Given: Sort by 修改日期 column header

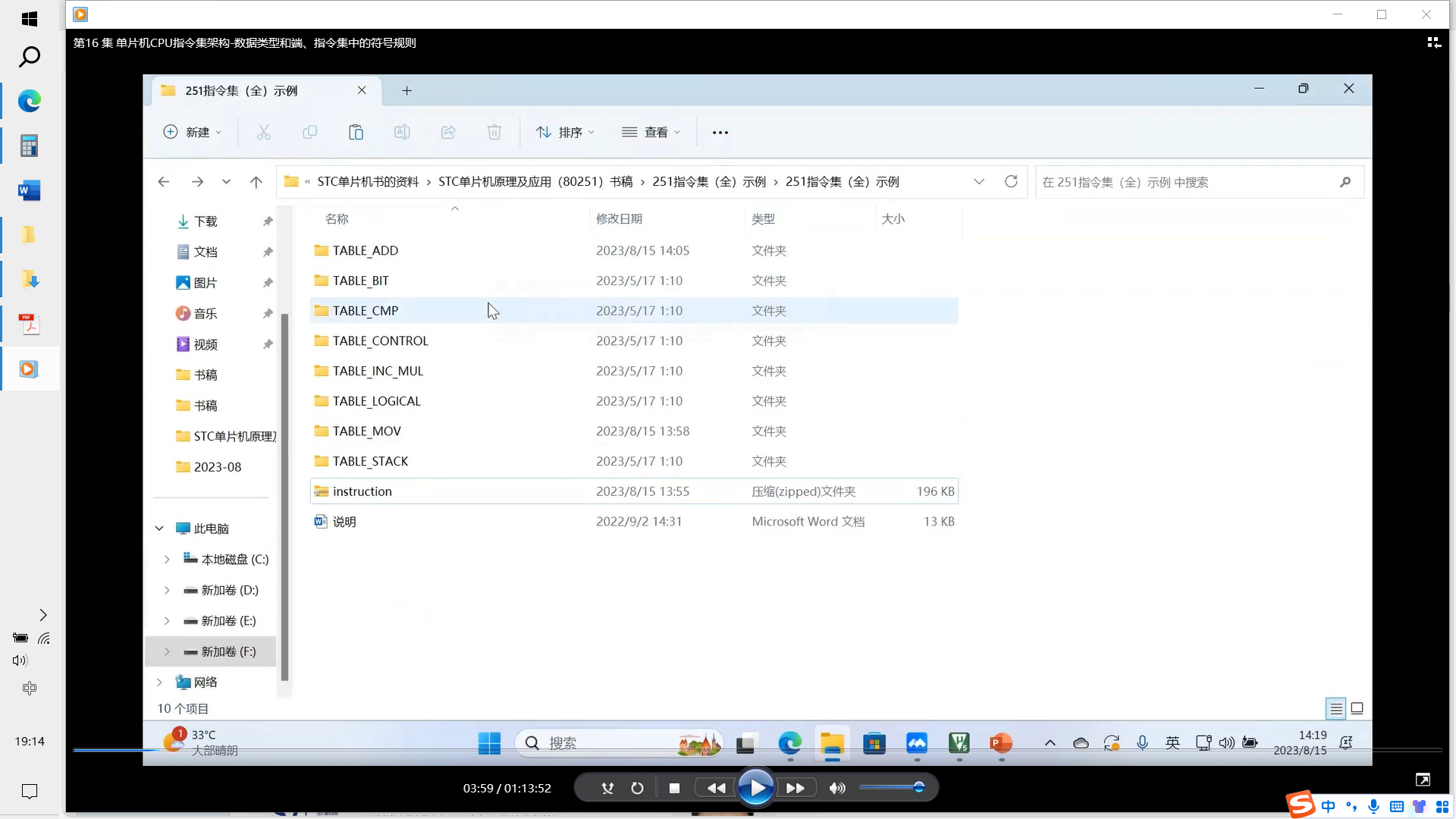Looking at the screenshot, I should click(x=619, y=219).
